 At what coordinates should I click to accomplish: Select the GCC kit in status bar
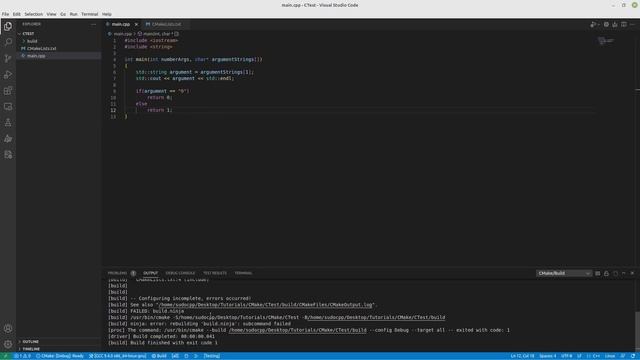pyautogui.click(x=118, y=356)
